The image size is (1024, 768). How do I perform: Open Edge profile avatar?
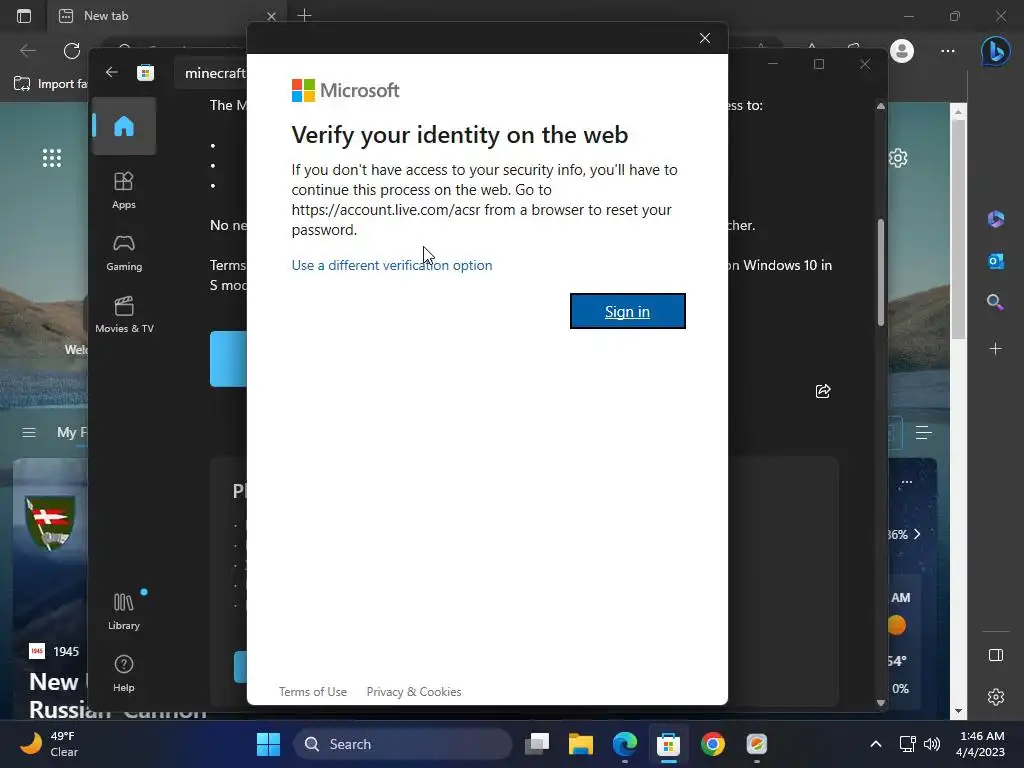[902, 51]
